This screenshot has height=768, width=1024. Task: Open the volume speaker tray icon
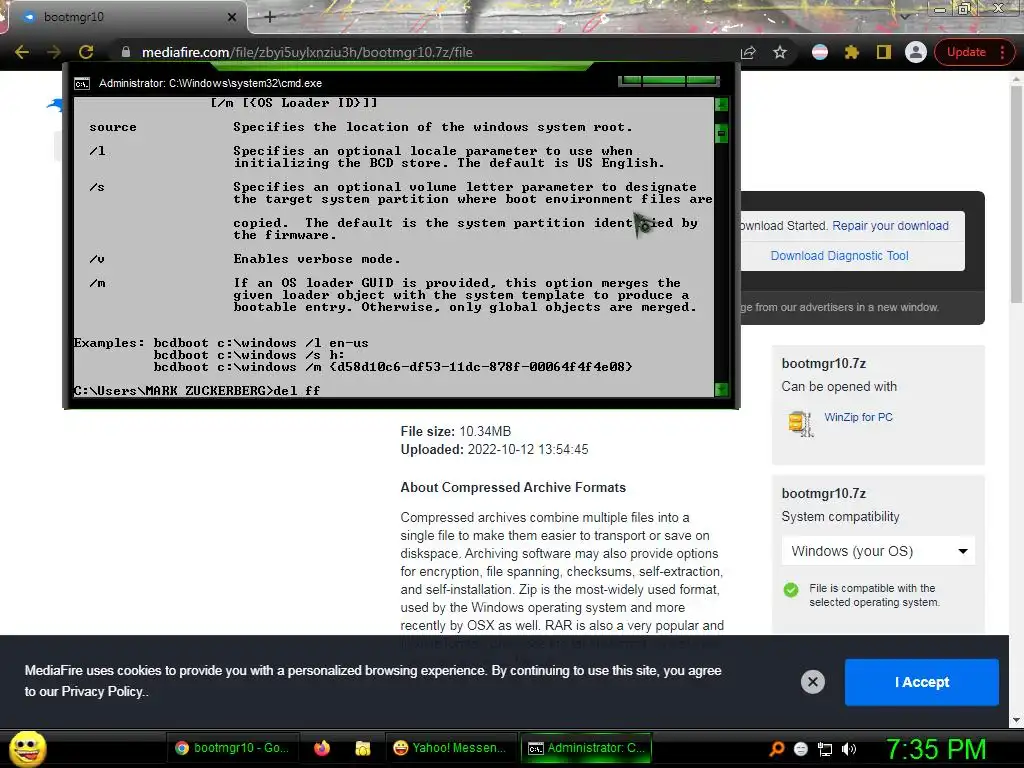point(849,749)
